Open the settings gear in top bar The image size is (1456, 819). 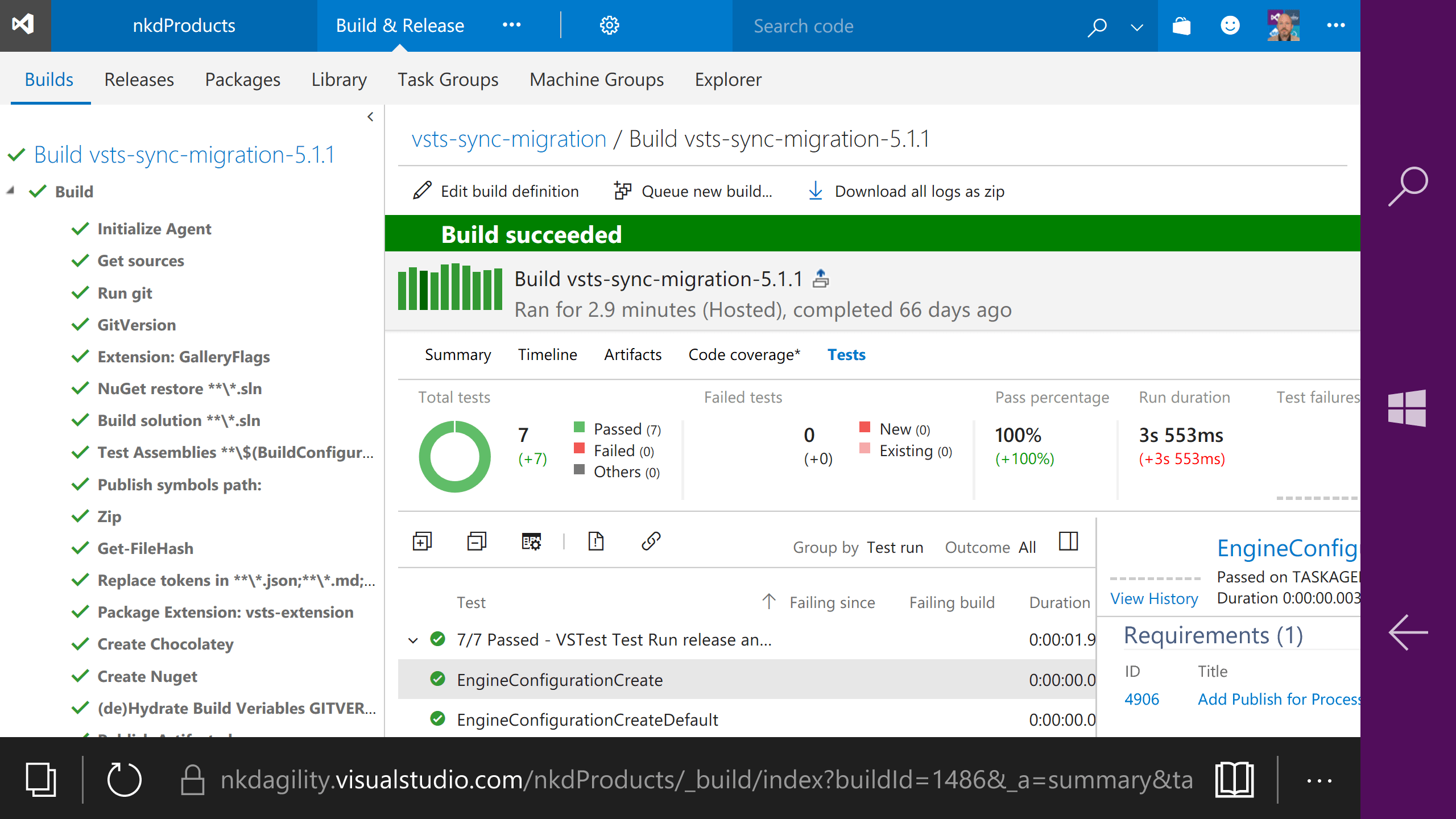[x=609, y=26]
